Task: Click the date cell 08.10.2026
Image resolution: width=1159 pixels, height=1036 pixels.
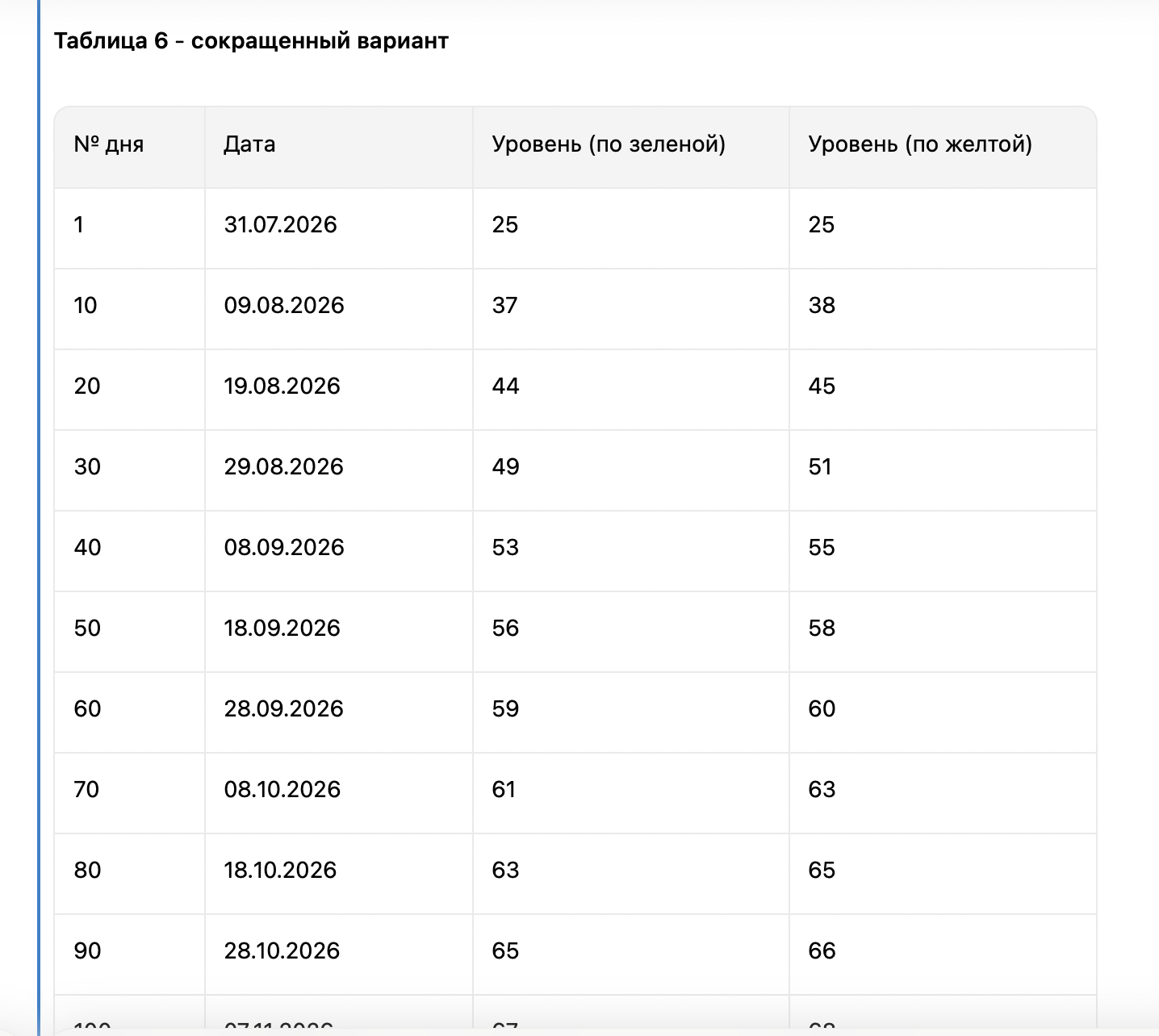Action: [x=282, y=789]
